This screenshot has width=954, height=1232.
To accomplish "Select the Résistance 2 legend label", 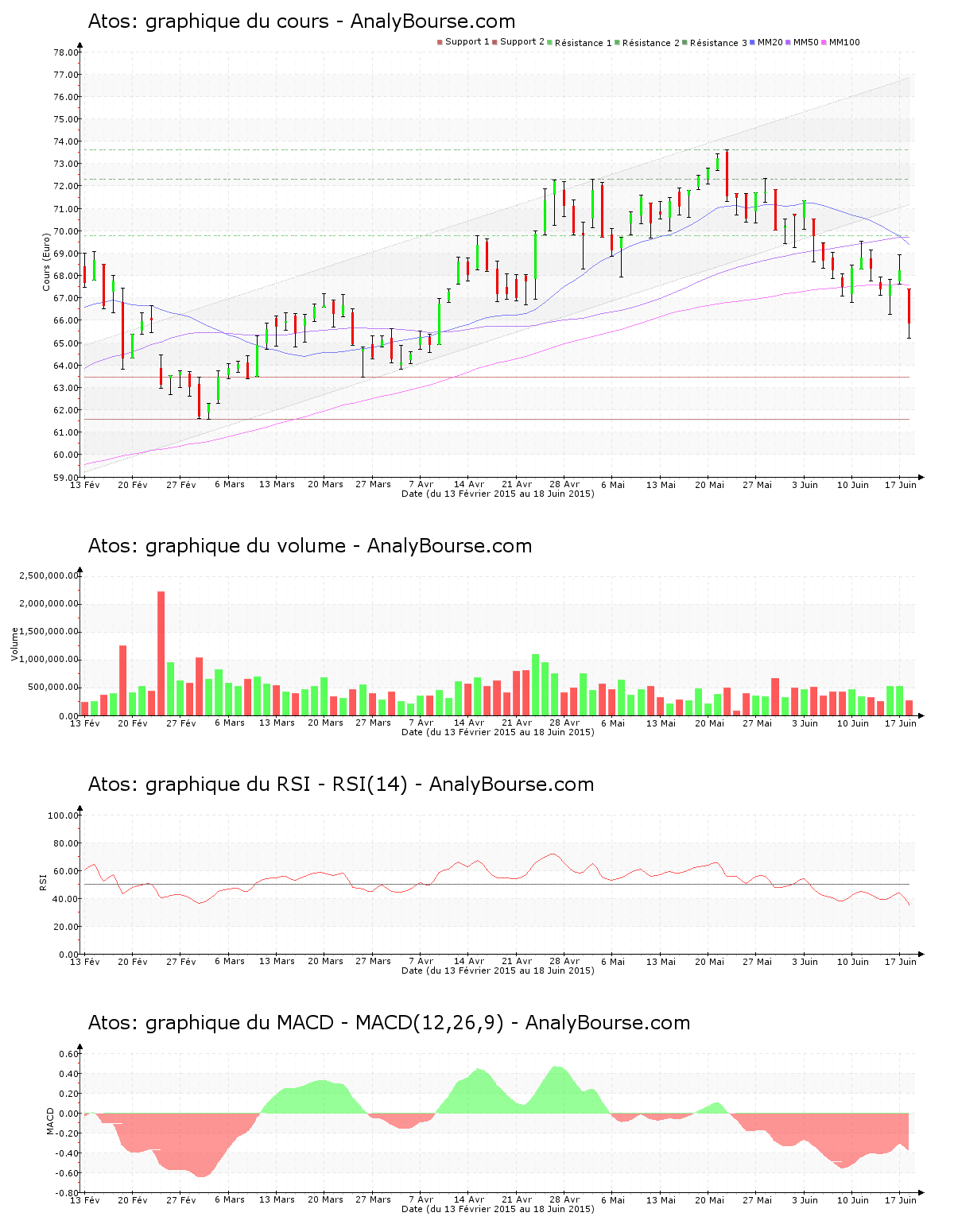I will point(651,43).
